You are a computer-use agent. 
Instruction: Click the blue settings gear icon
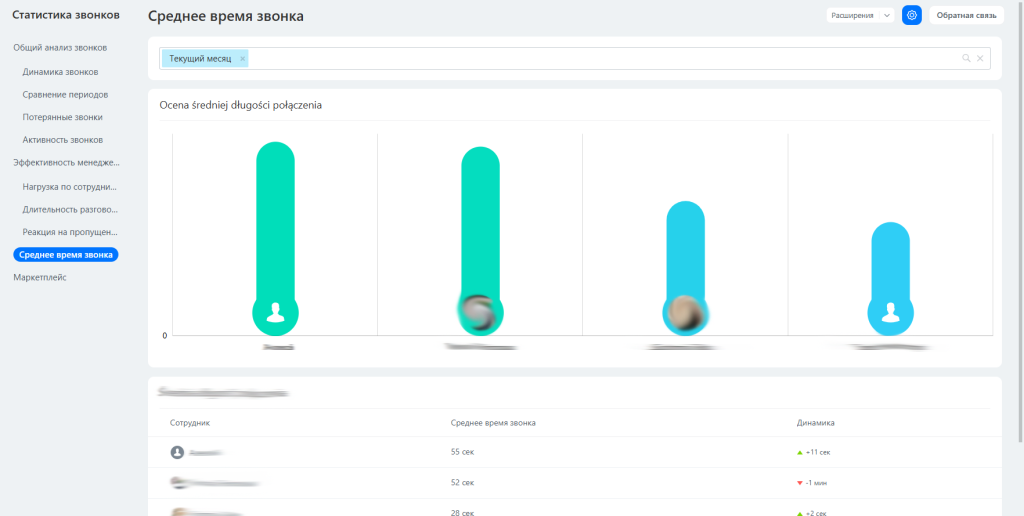(911, 15)
